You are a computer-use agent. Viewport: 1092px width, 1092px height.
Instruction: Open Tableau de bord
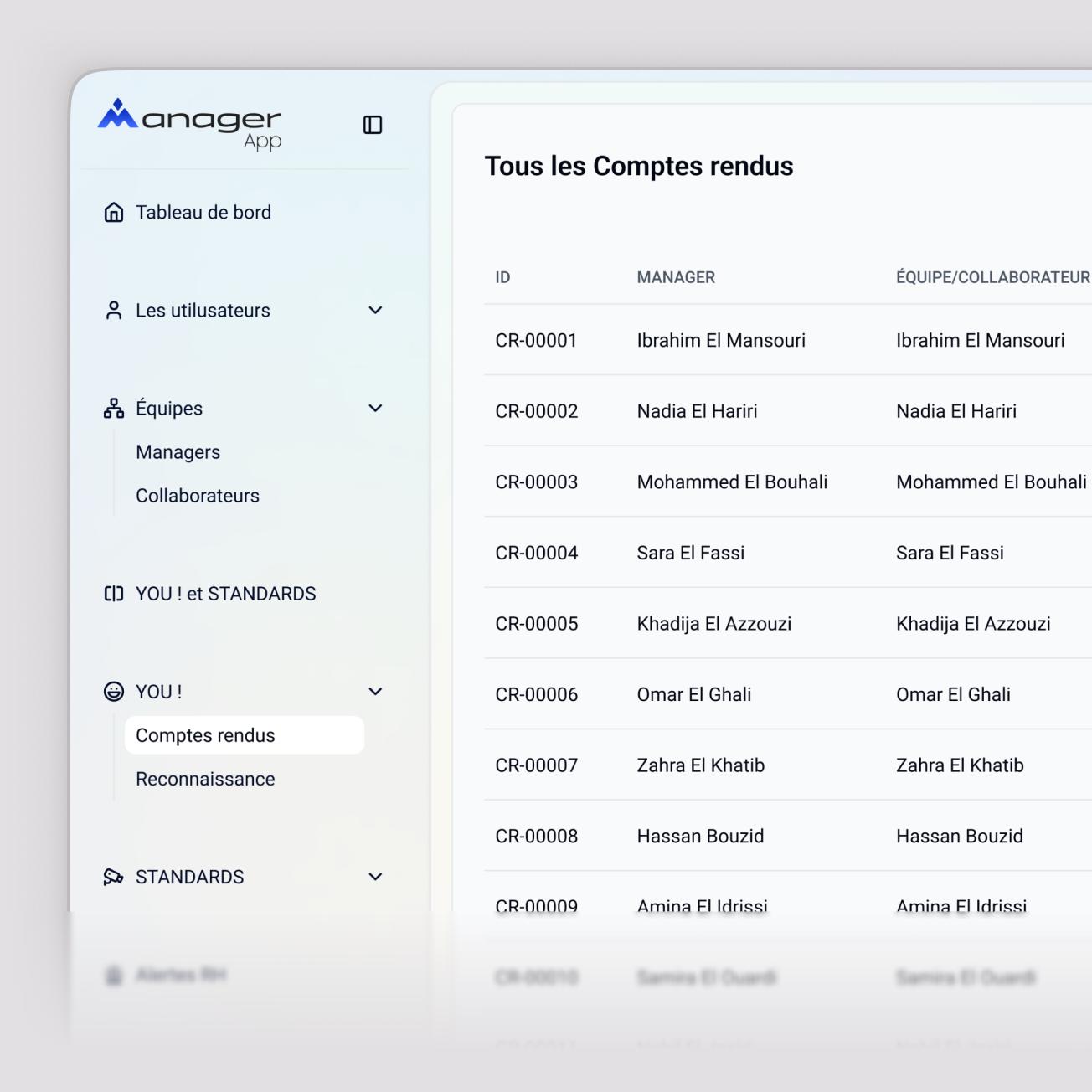pyautogui.click(x=203, y=213)
